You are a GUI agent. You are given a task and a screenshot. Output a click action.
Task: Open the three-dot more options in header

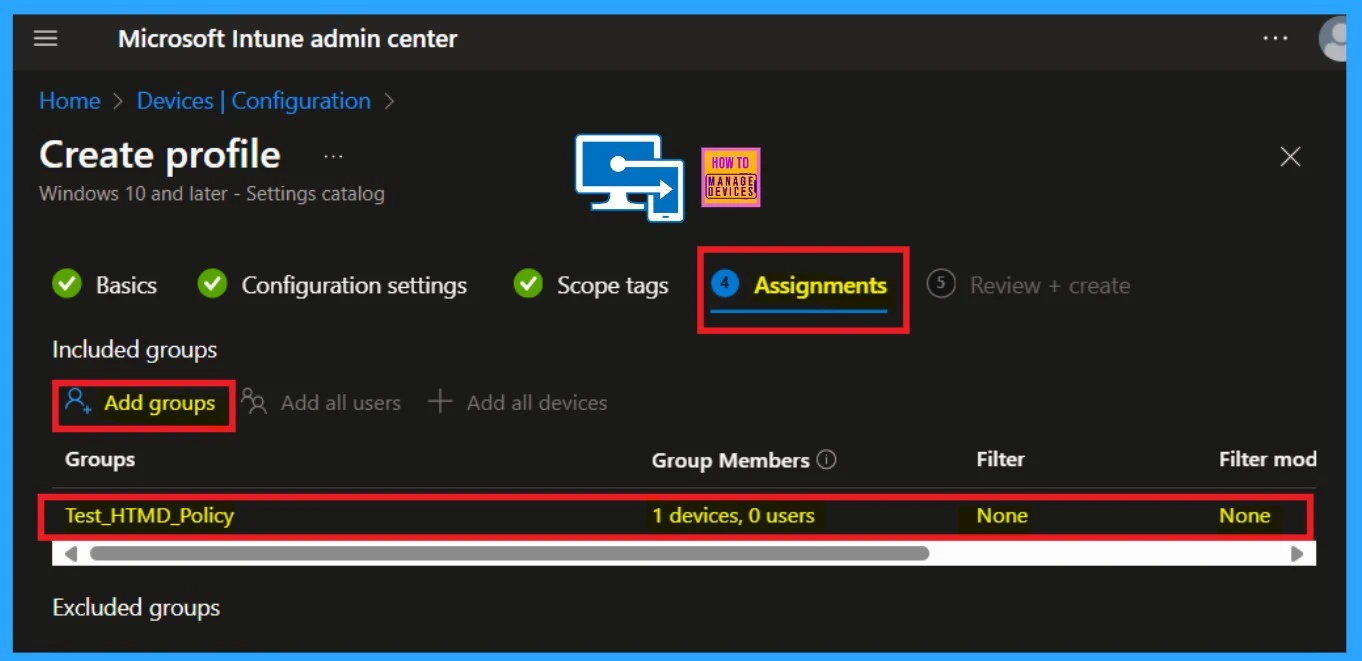1275,38
